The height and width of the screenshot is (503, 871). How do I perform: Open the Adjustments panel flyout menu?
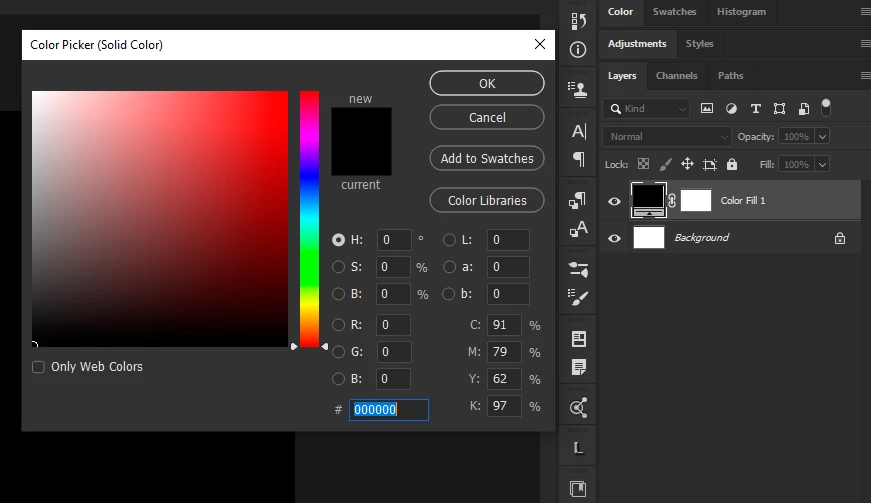pos(865,43)
